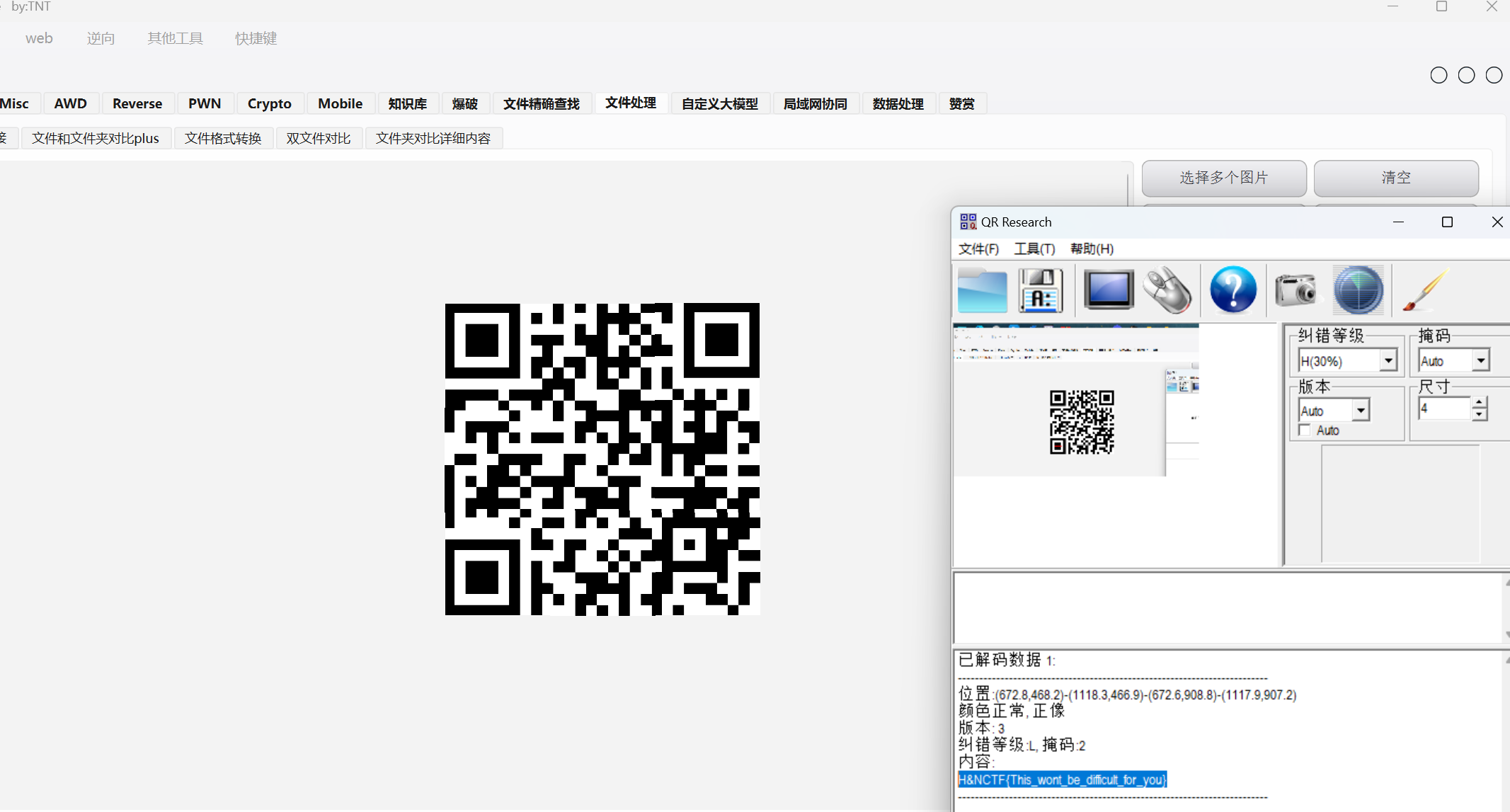Open the 双文件对比 sub-tab

coord(319,138)
